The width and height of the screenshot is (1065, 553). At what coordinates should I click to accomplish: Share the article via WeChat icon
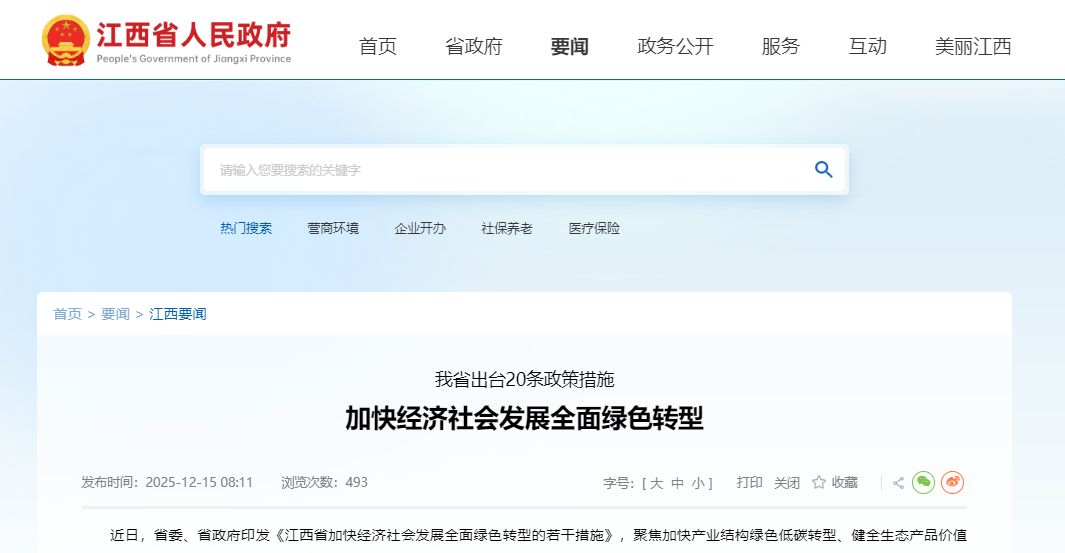tap(923, 483)
